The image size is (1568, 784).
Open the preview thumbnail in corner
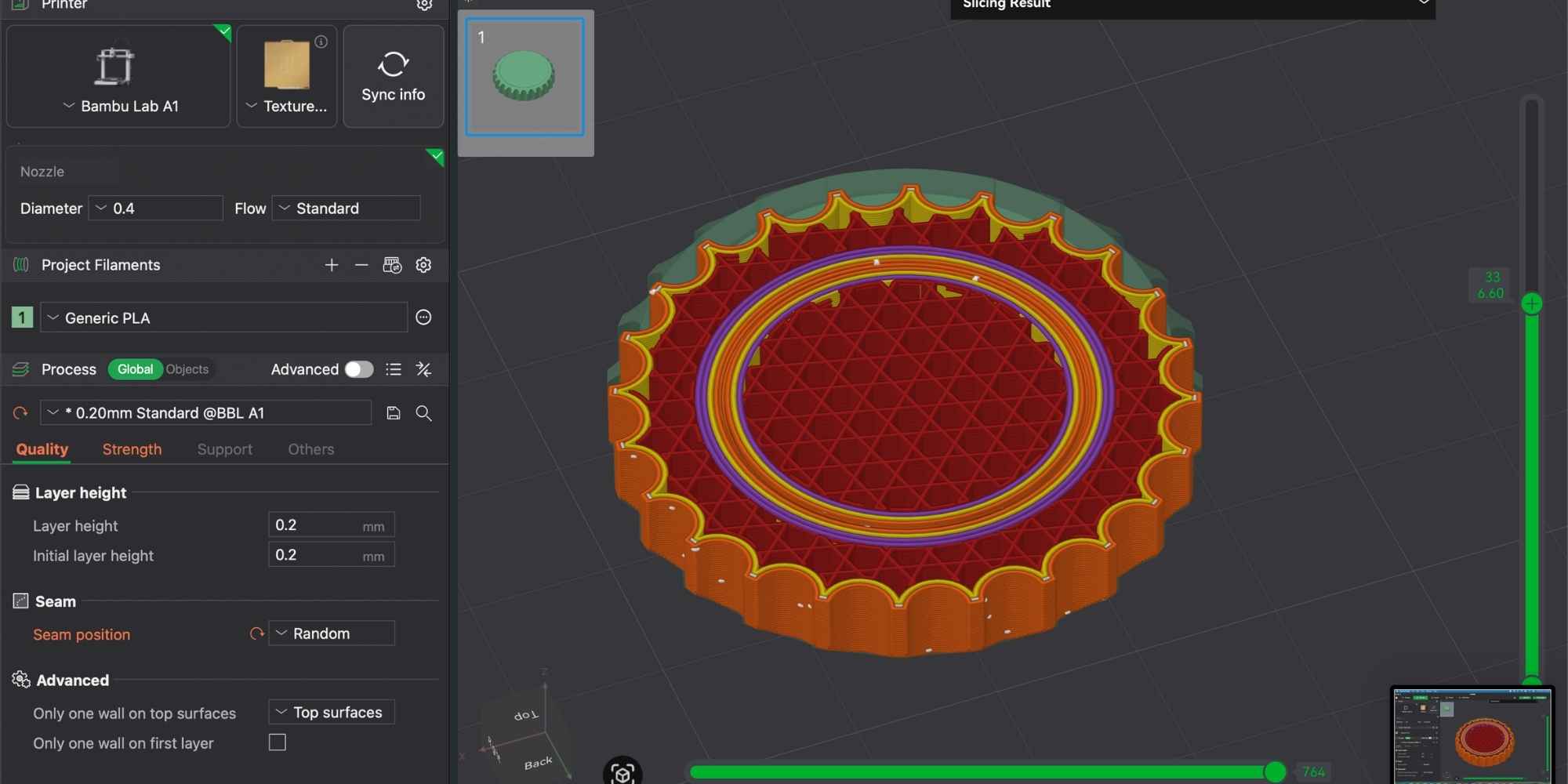(1472, 735)
